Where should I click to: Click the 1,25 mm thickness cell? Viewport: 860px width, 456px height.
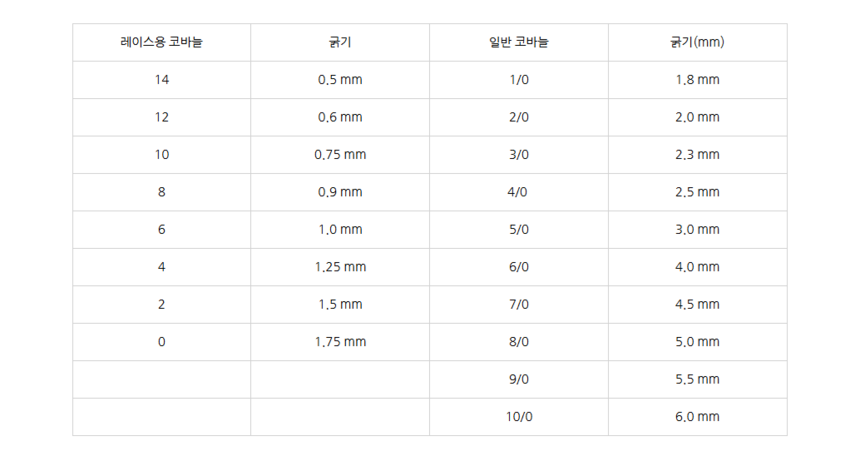coord(340,267)
